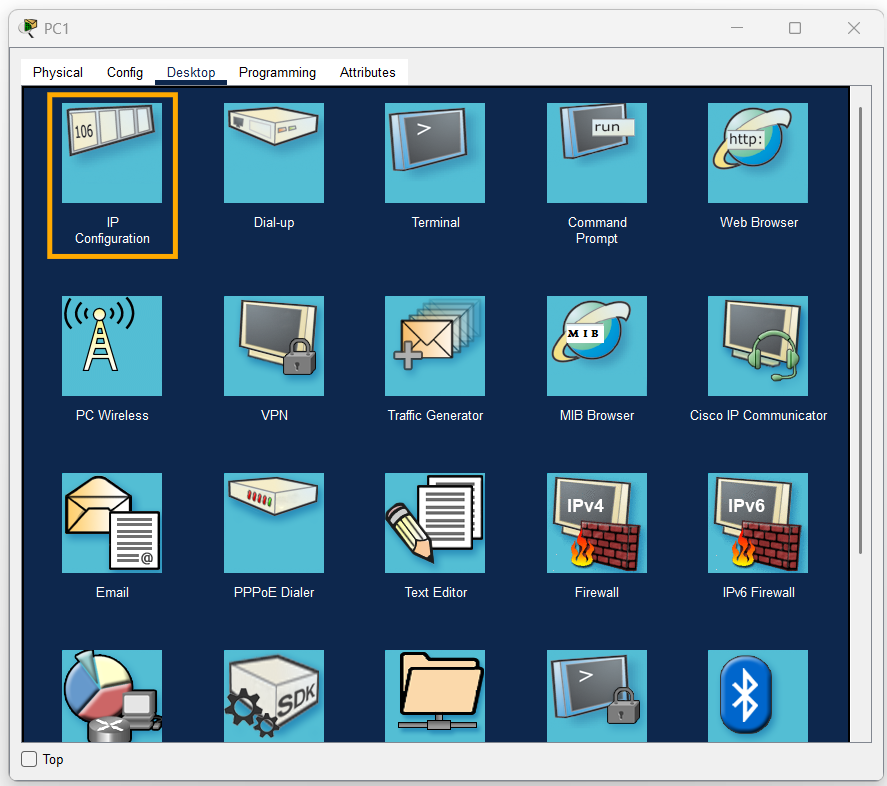The width and height of the screenshot is (887, 786).
Task: Switch to the Physical tab
Action: [x=57, y=72]
